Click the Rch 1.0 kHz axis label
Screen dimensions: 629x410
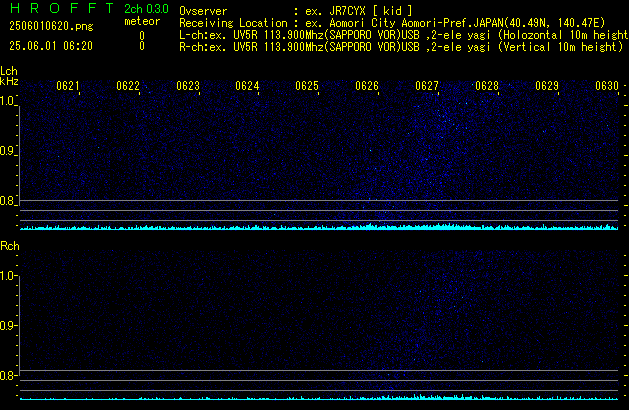pyautogui.click(x=7, y=276)
